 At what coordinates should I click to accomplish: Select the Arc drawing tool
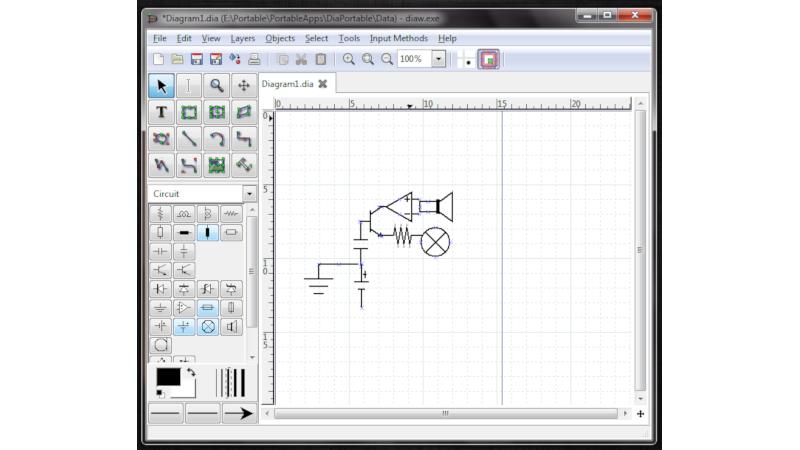(x=216, y=139)
